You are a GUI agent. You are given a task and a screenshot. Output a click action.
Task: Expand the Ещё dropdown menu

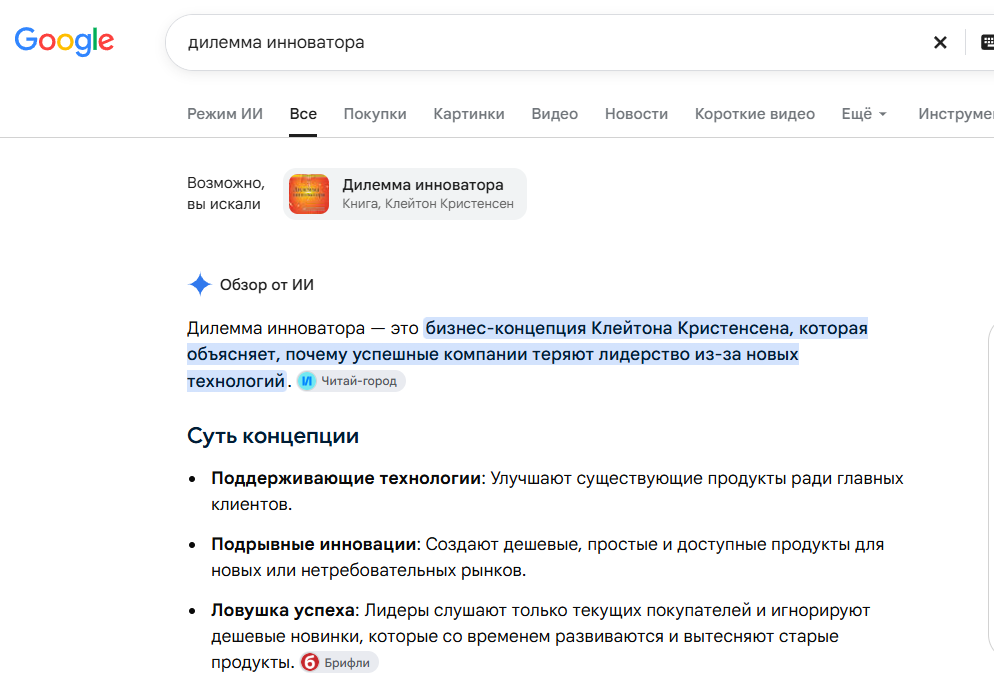click(x=863, y=114)
